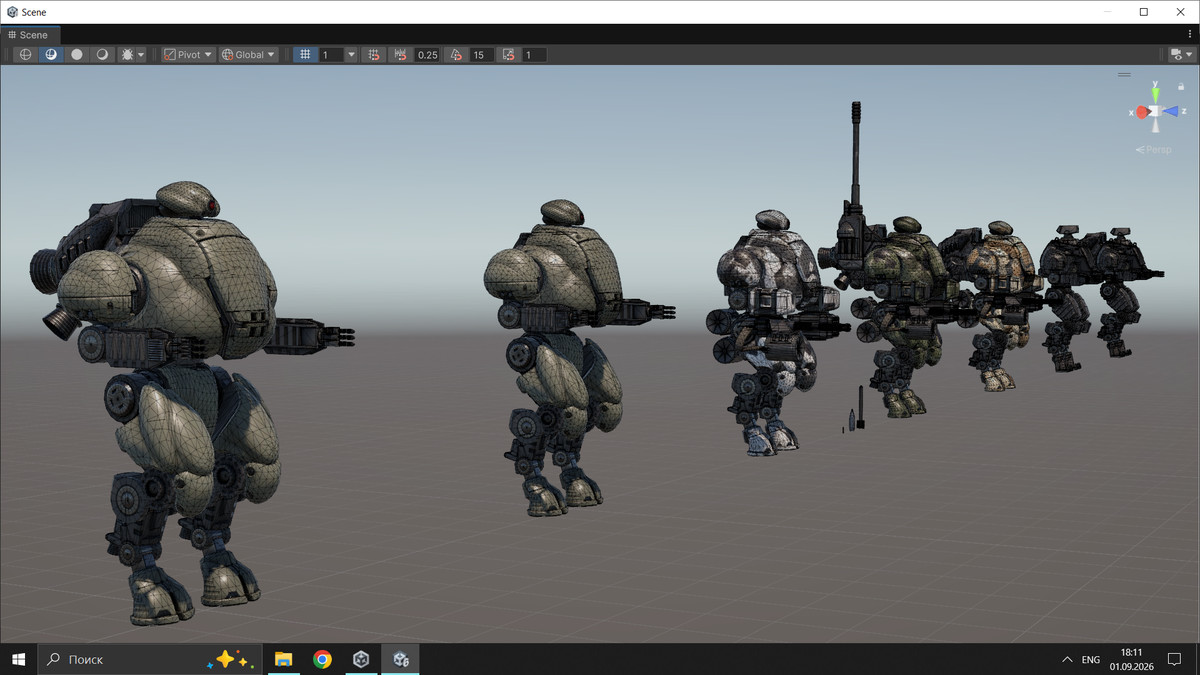Screen dimensions: 1200x675
Task: Edit the scale snap value field
Action: [x=535, y=55]
